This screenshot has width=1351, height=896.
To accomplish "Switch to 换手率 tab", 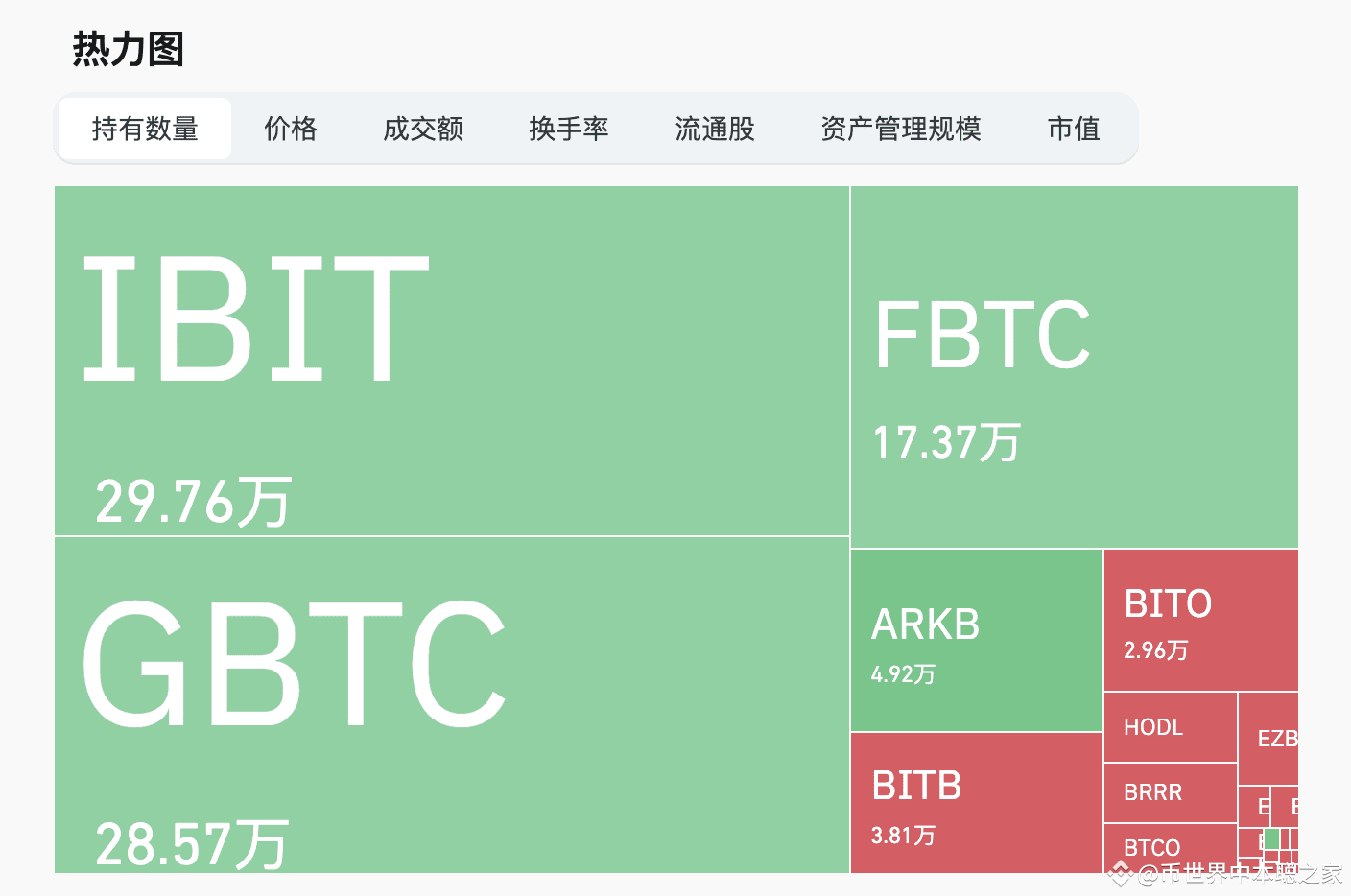I will [569, 129].
